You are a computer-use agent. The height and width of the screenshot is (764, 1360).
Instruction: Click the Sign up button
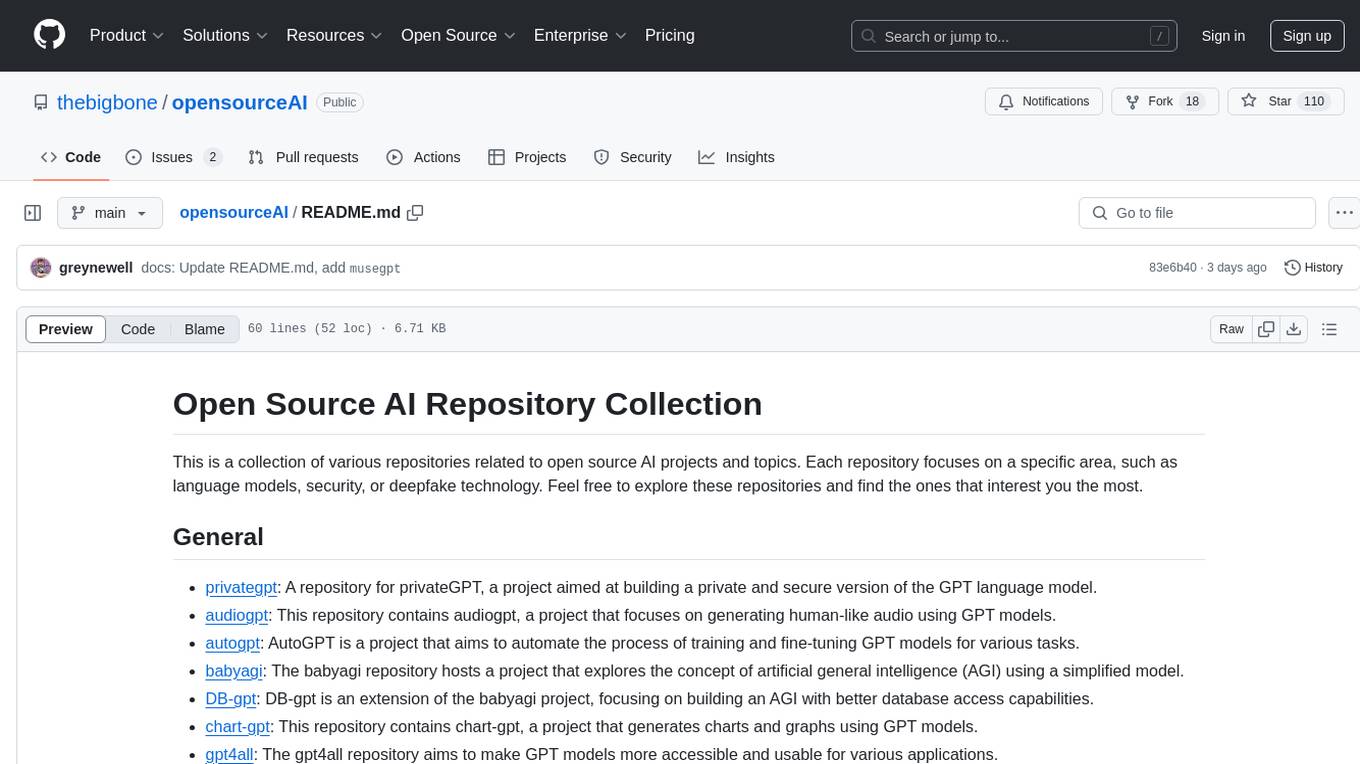point(1307,36)
